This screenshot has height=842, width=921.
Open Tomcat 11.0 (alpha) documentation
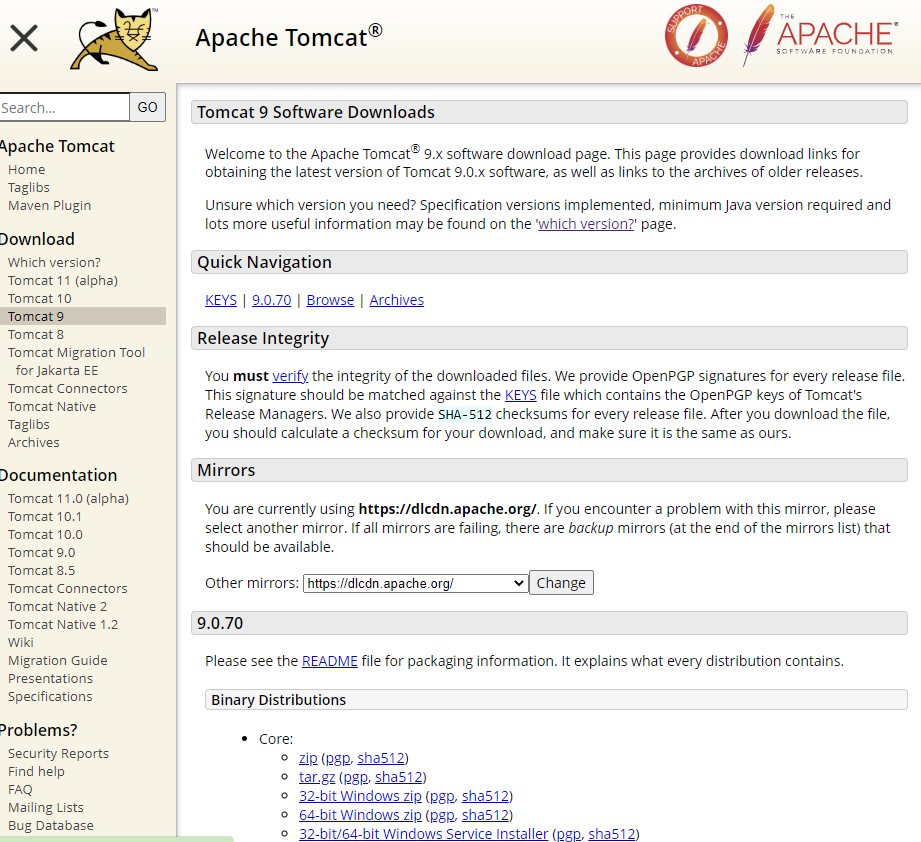coord(68,499)
